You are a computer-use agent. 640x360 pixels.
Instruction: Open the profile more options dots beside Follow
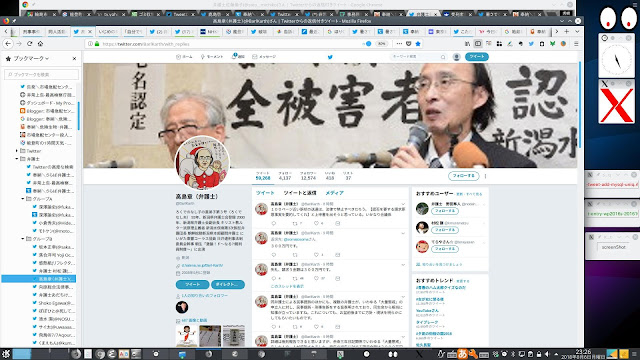point(485,176)
